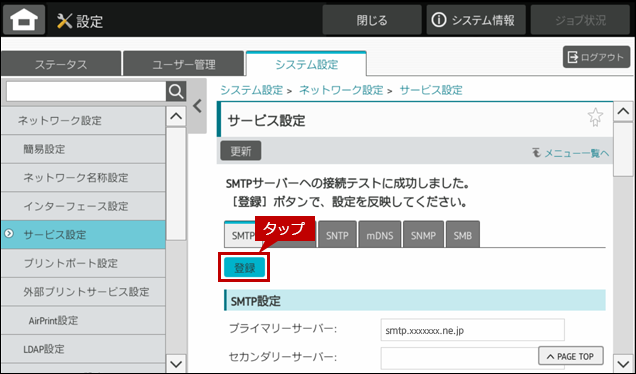Add Service Settings to favorites with star icon

click(595, 117)
